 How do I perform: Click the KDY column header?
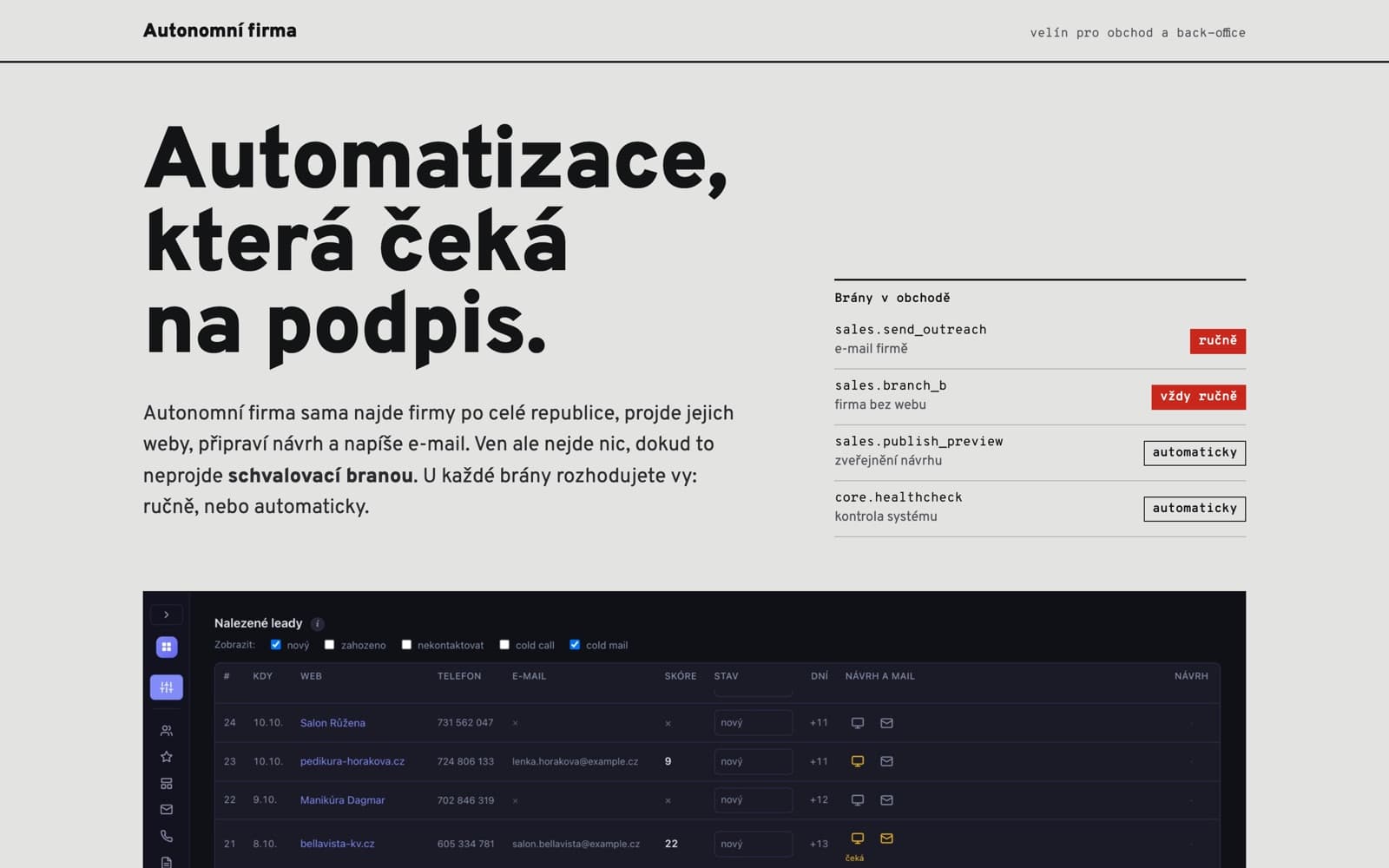coord(263,676)
